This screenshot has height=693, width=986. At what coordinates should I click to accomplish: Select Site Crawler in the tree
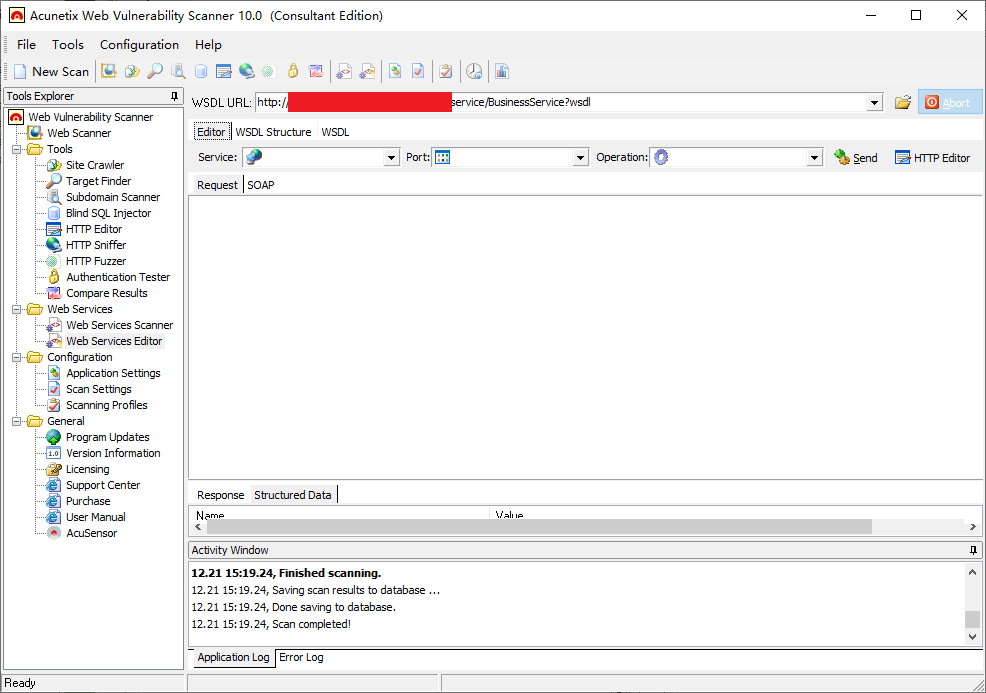(x=95, y=165)
